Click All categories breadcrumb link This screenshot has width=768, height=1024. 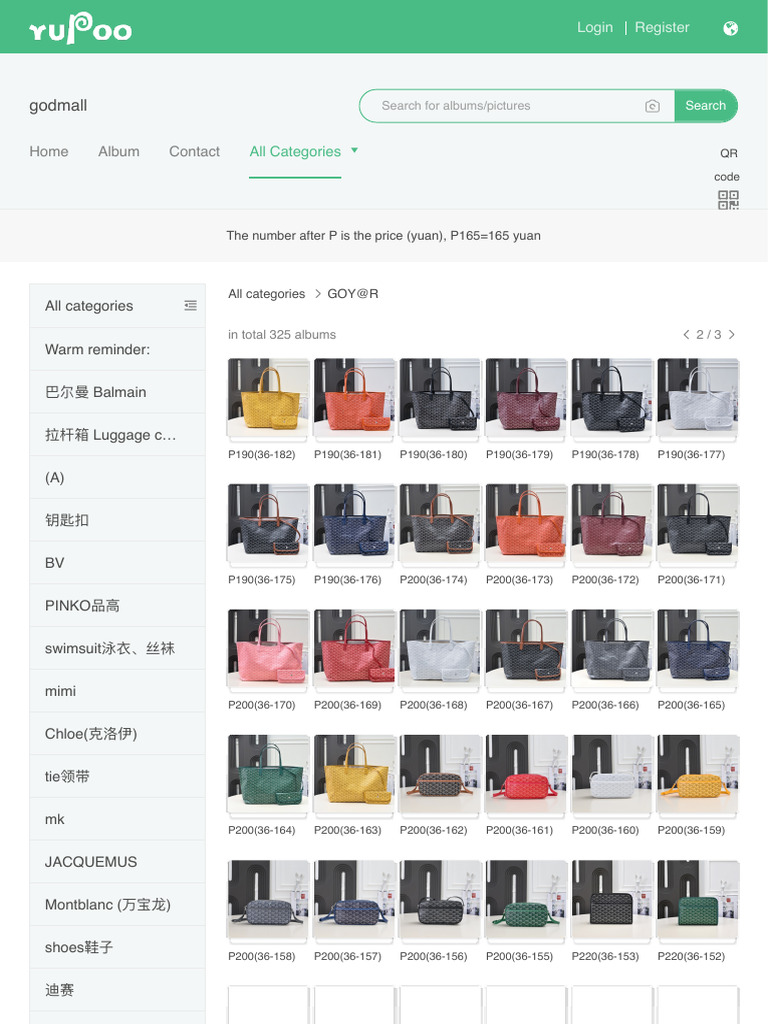click(x=266, y=294)
